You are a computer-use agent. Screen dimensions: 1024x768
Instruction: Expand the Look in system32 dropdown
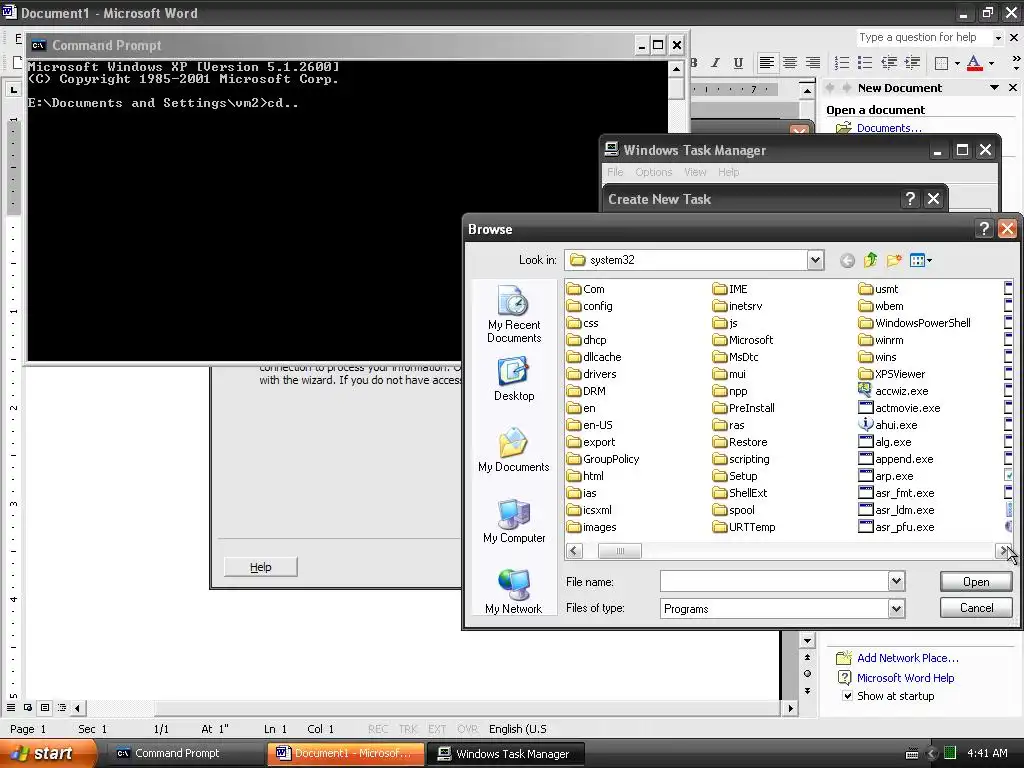(x=815, y=260)
